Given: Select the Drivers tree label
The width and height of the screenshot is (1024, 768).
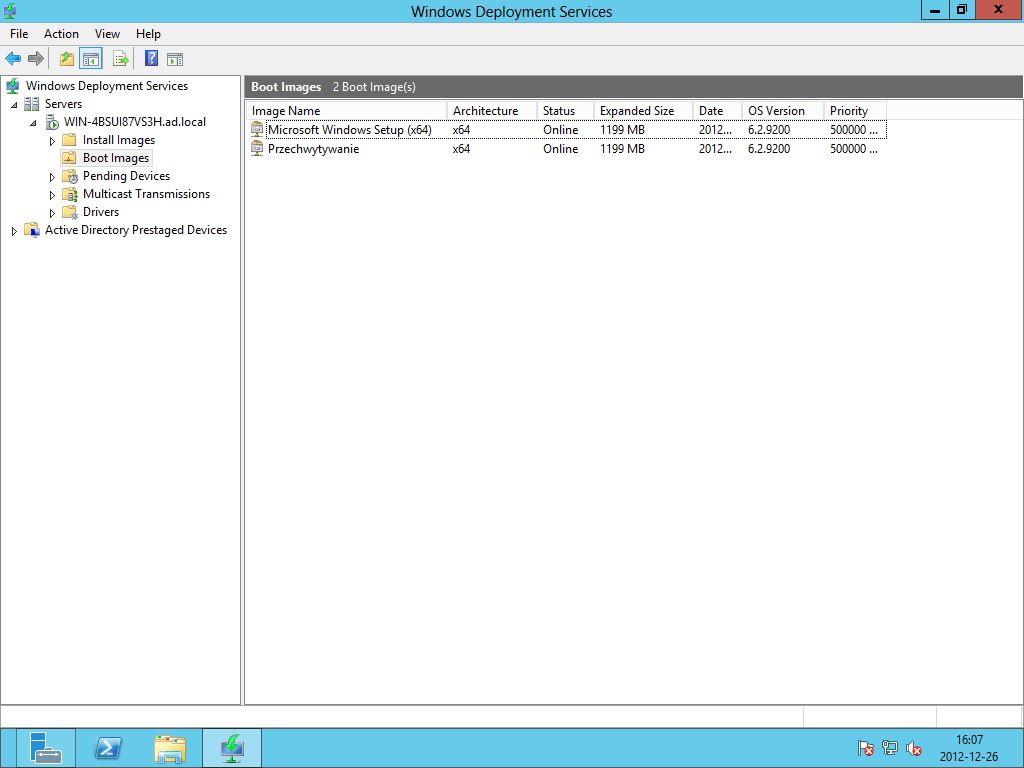Looking at the screenshot, I should point(101,212).
